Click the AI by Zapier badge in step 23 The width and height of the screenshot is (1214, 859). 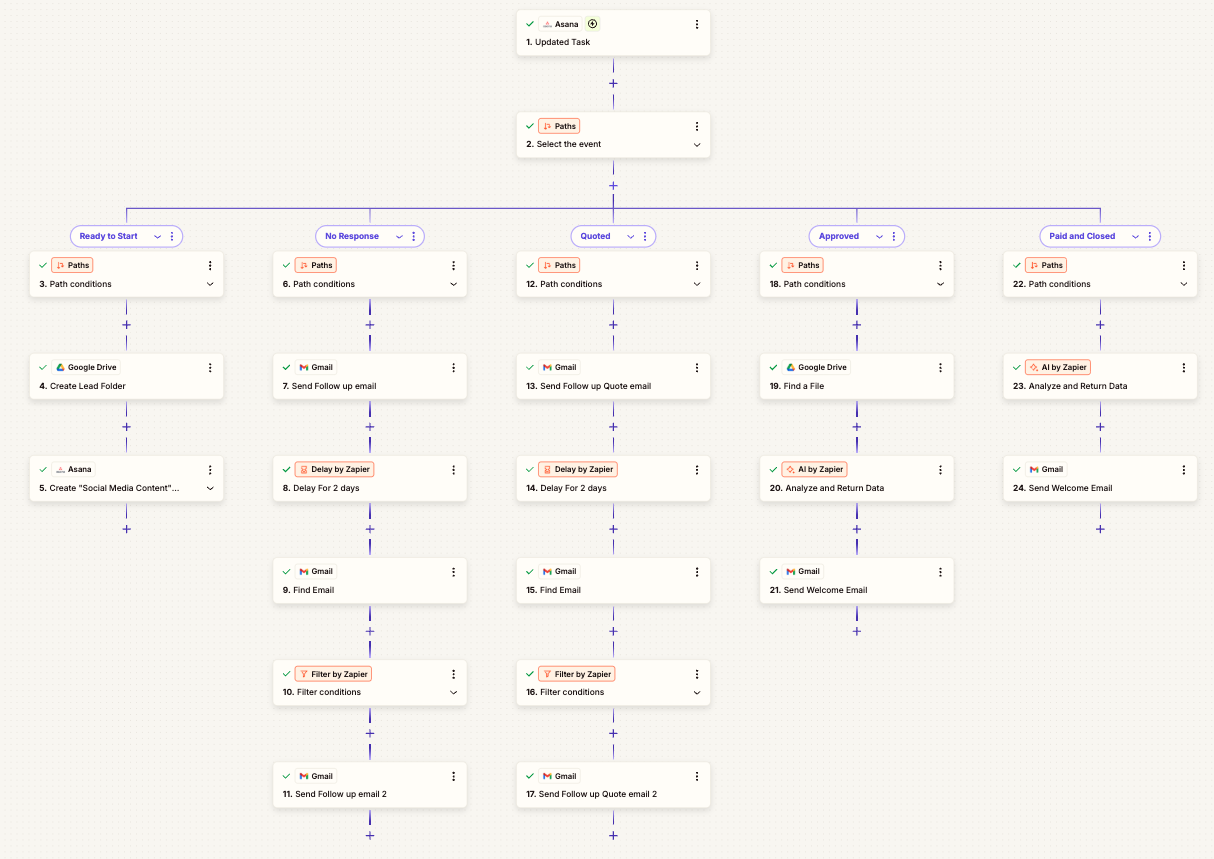tap(1058, 367)
